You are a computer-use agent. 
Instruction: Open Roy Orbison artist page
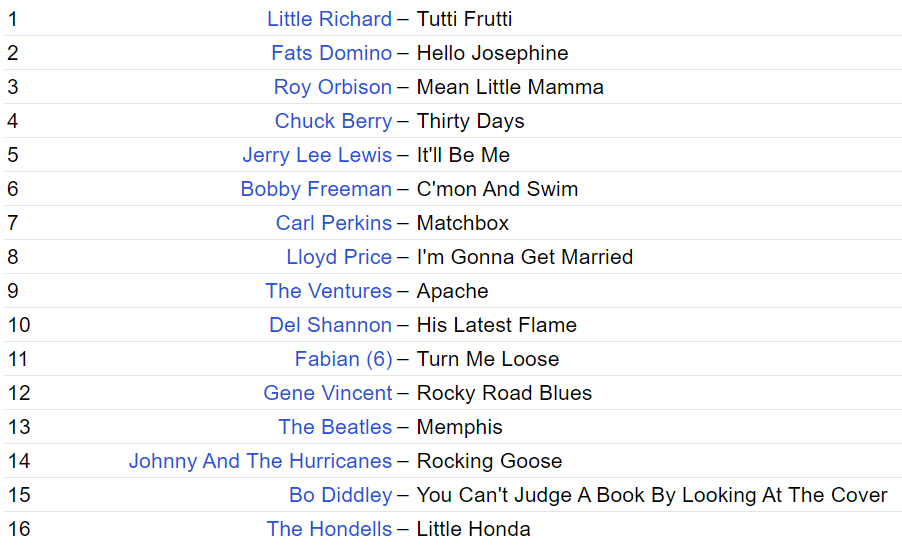[x=332, y=87]
